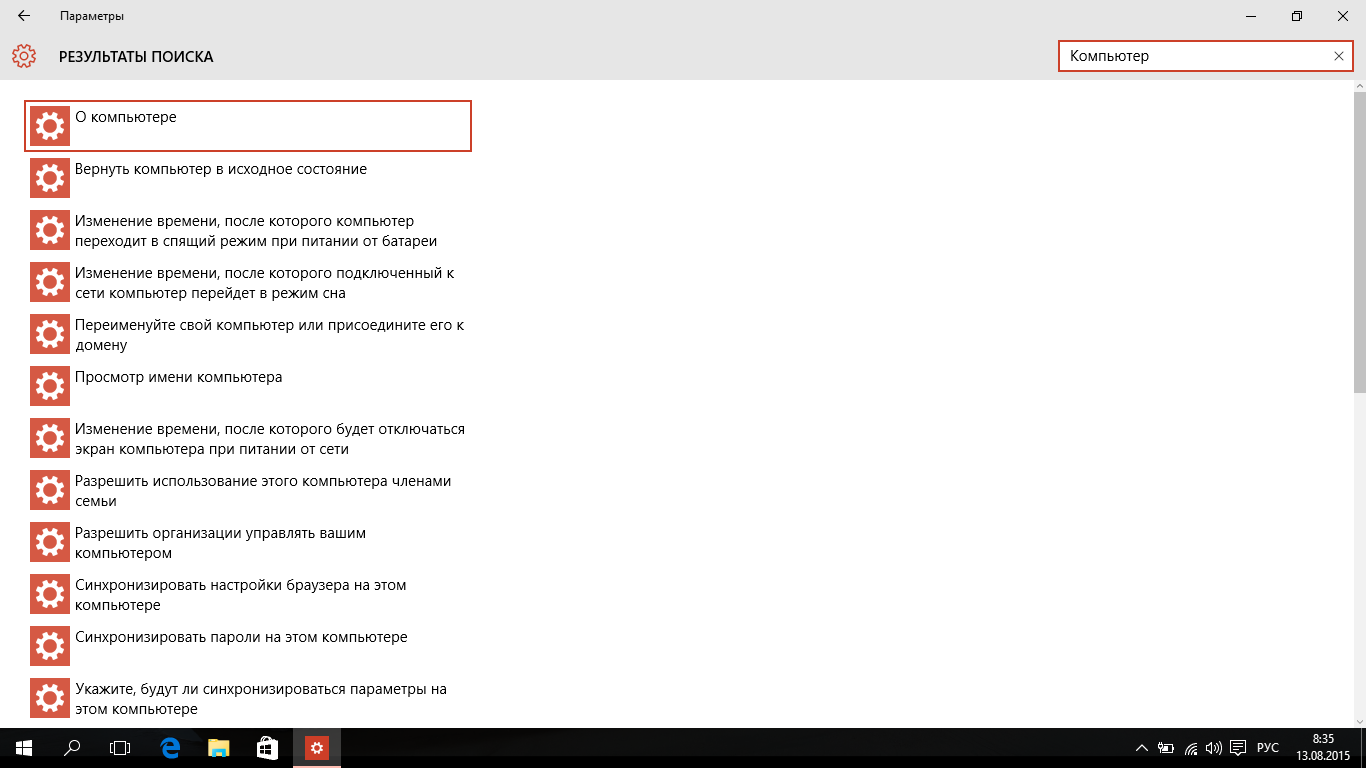Open "Разрешить организации управлять вашим компьютером"
This screenshot has height=768, width=1366.
(247, 542)
